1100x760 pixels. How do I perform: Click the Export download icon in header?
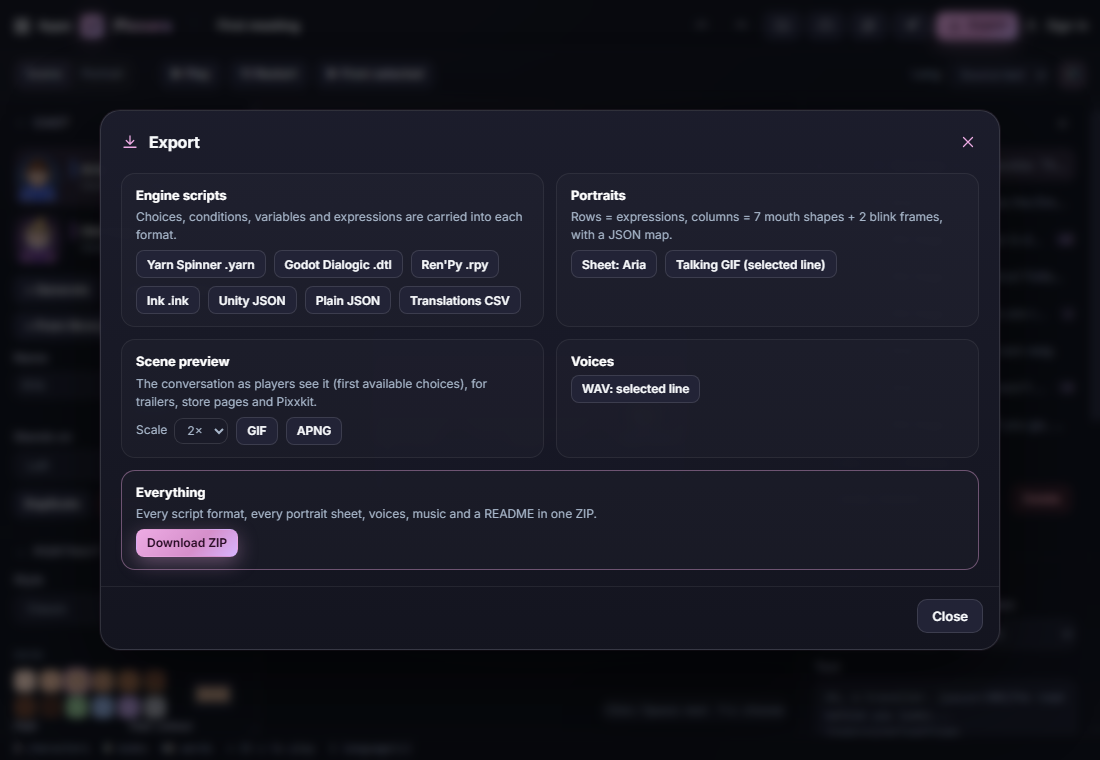tap(130, 142)
